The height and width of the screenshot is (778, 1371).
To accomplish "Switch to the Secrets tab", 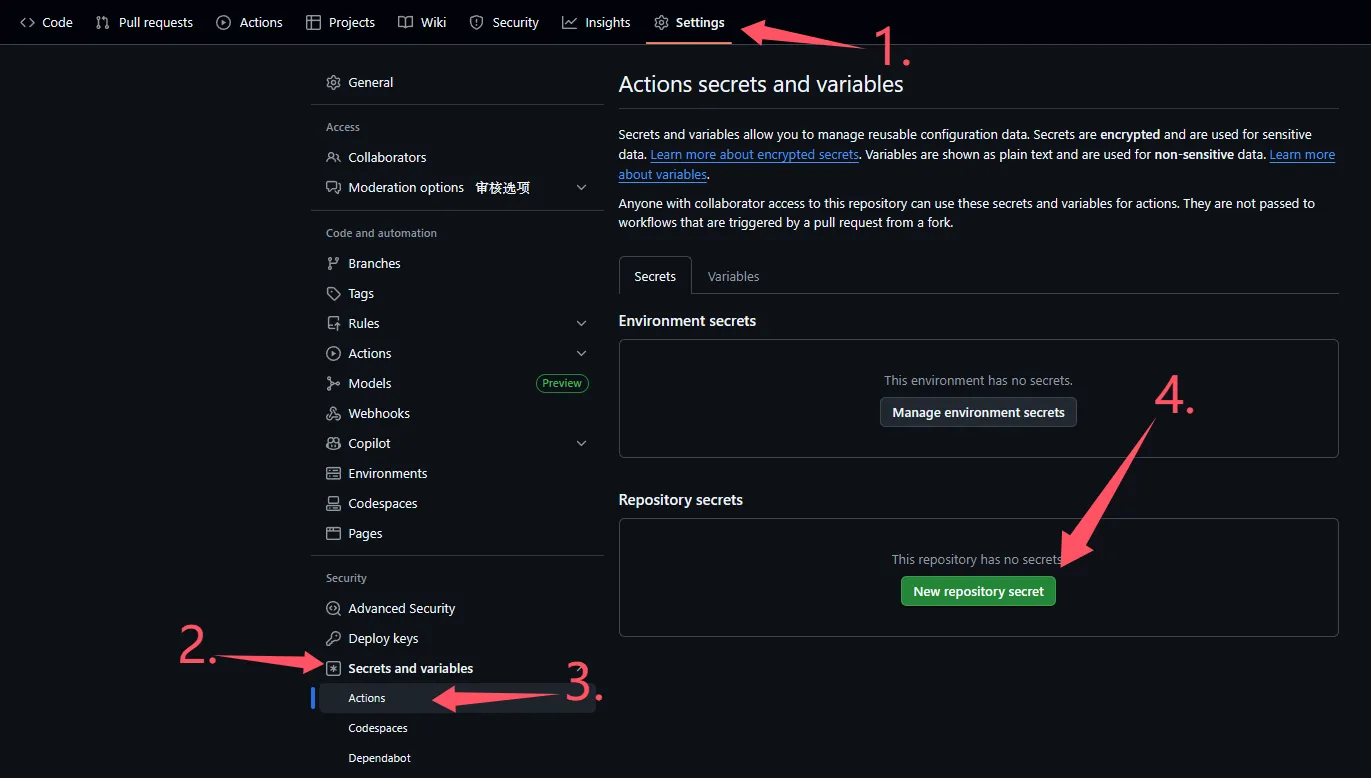I will pyautogui.click(x=655, y=276).
